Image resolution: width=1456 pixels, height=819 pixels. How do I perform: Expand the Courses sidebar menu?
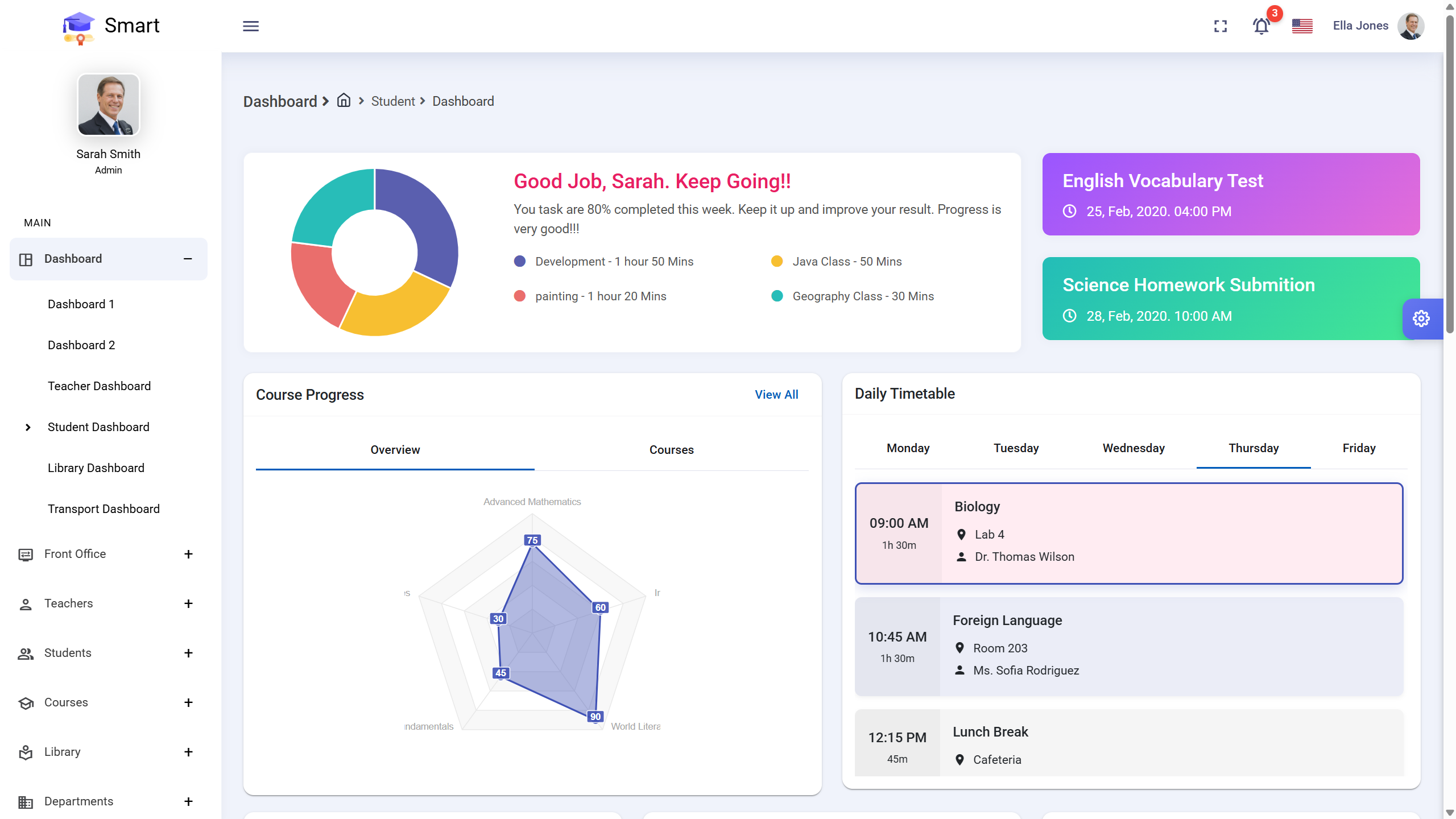click(x=188, y=702)
